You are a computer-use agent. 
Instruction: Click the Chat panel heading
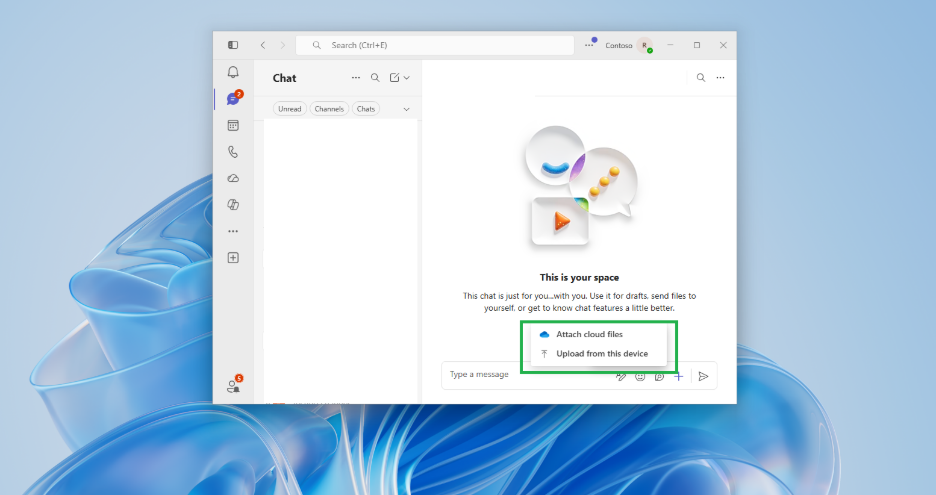[284, 78]
